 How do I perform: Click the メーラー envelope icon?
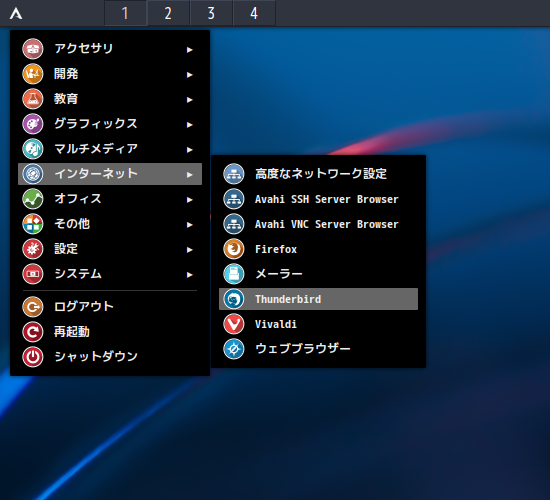coord(234,274)
